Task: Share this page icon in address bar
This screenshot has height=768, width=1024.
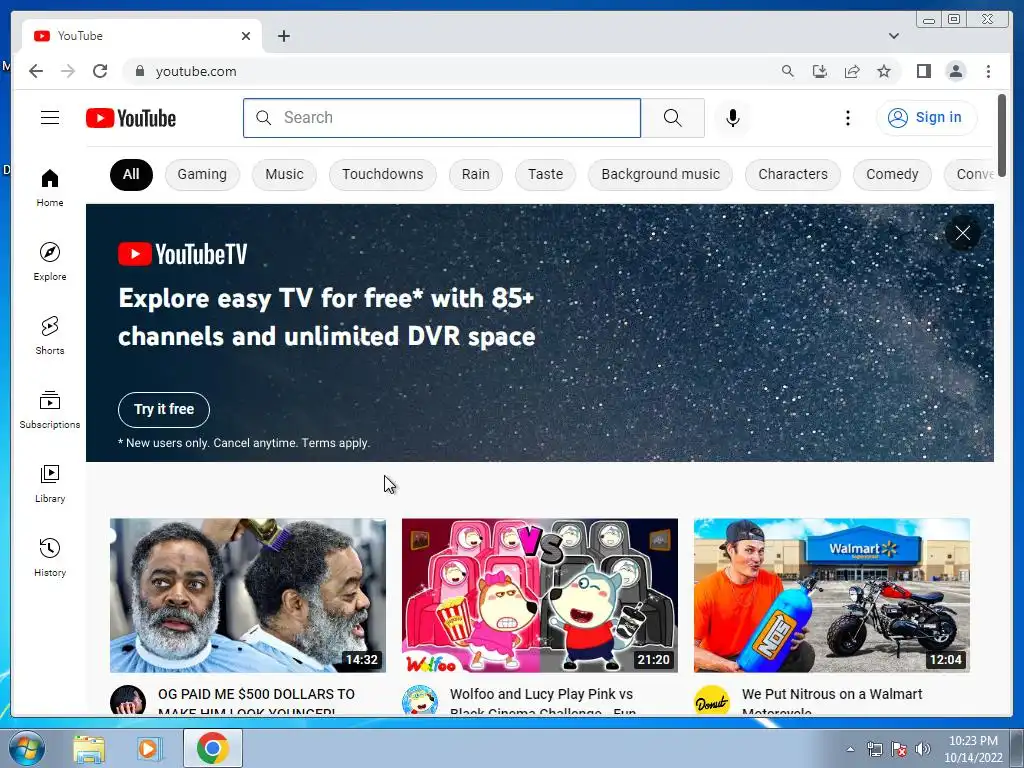Action: click(x=852, y=71)
